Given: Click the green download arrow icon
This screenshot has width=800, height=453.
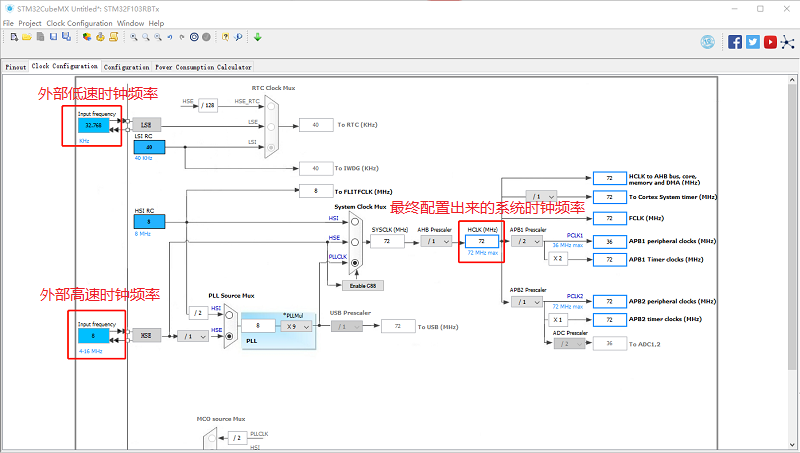Looking at the screenshot, I should [x=258, y=38].
